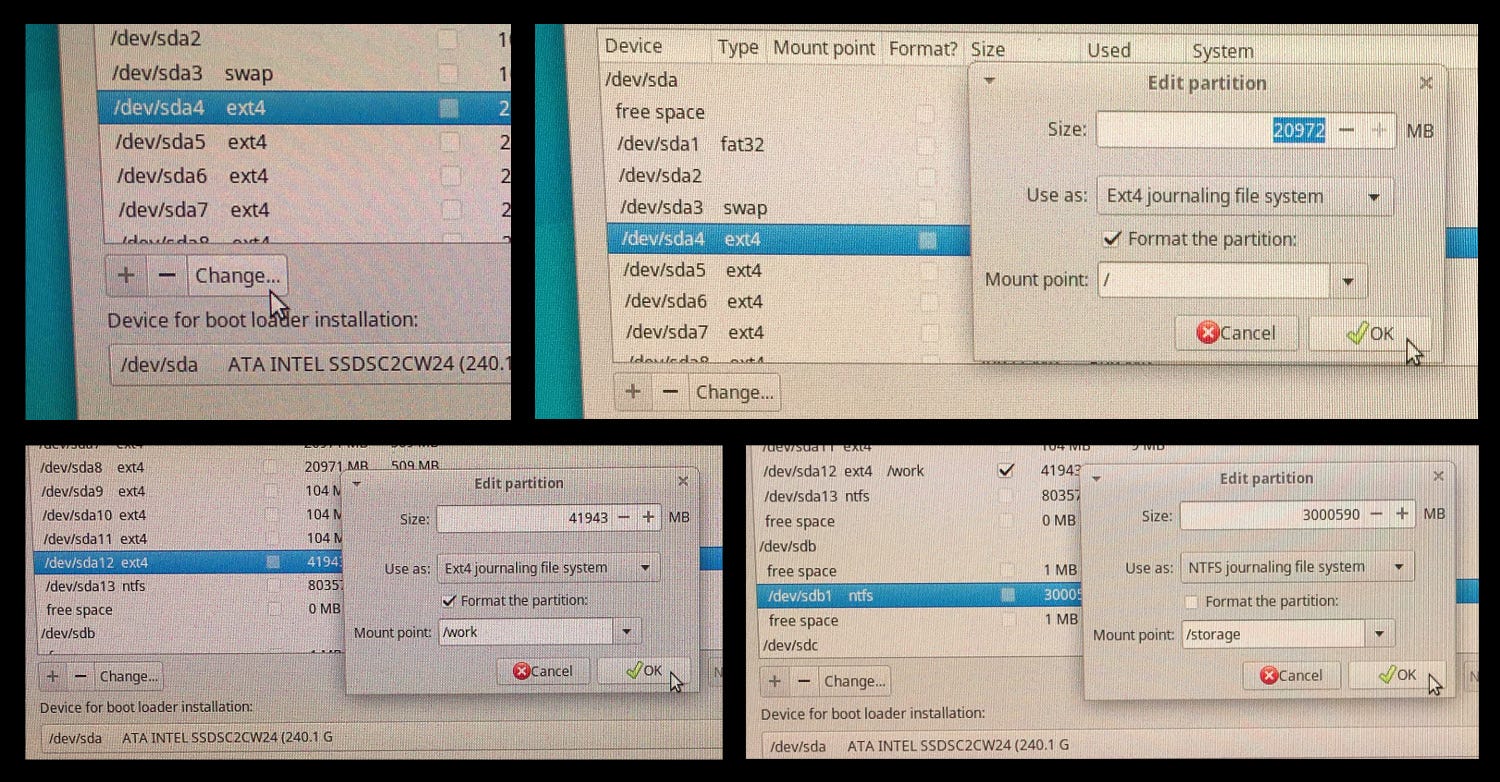Viewport: 1500px width, 782px height.
Task: Cancel the /storage Edit partition dialog
Action: point(1292,675)
